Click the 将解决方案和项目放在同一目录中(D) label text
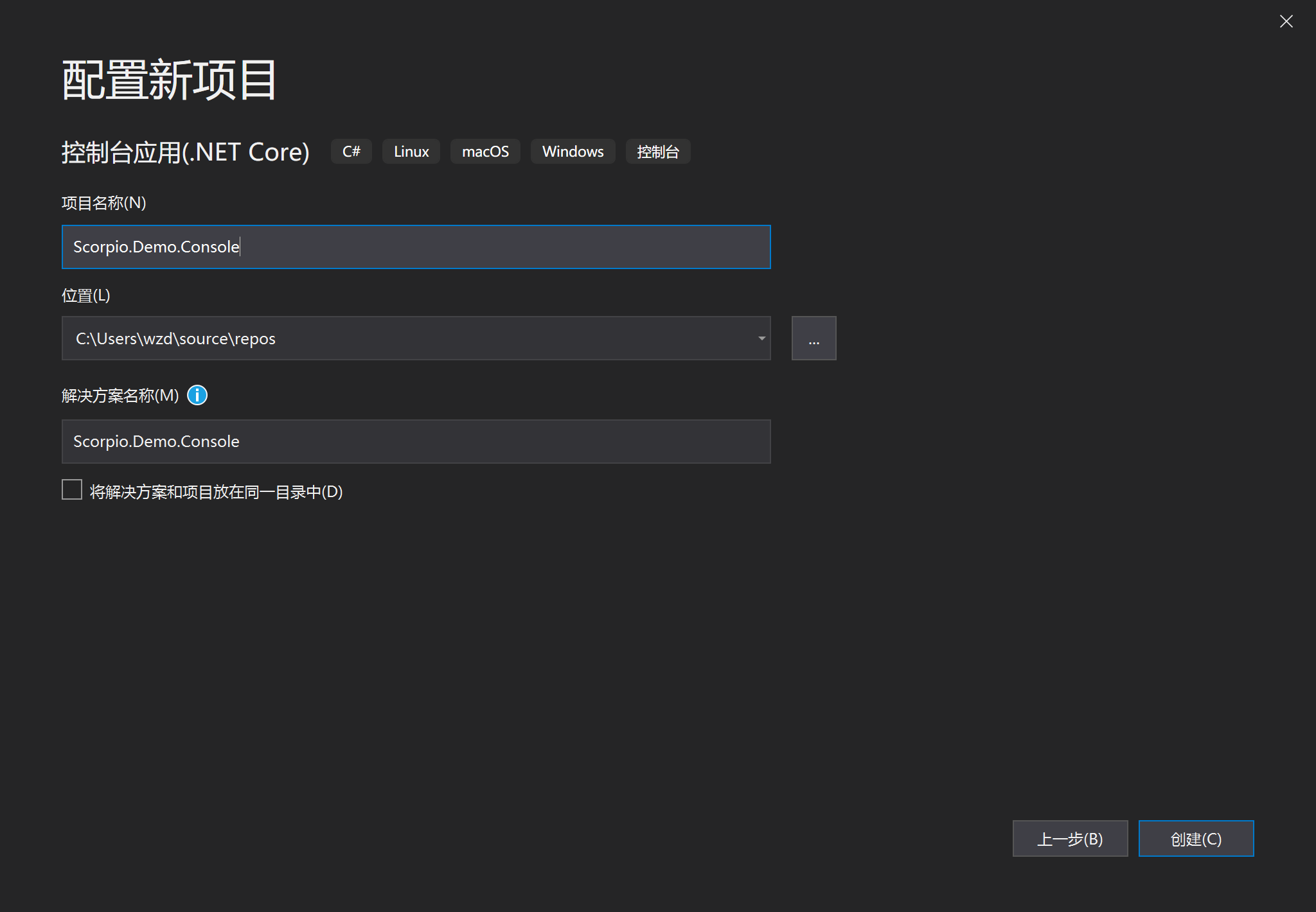 [x=216, y=492]
